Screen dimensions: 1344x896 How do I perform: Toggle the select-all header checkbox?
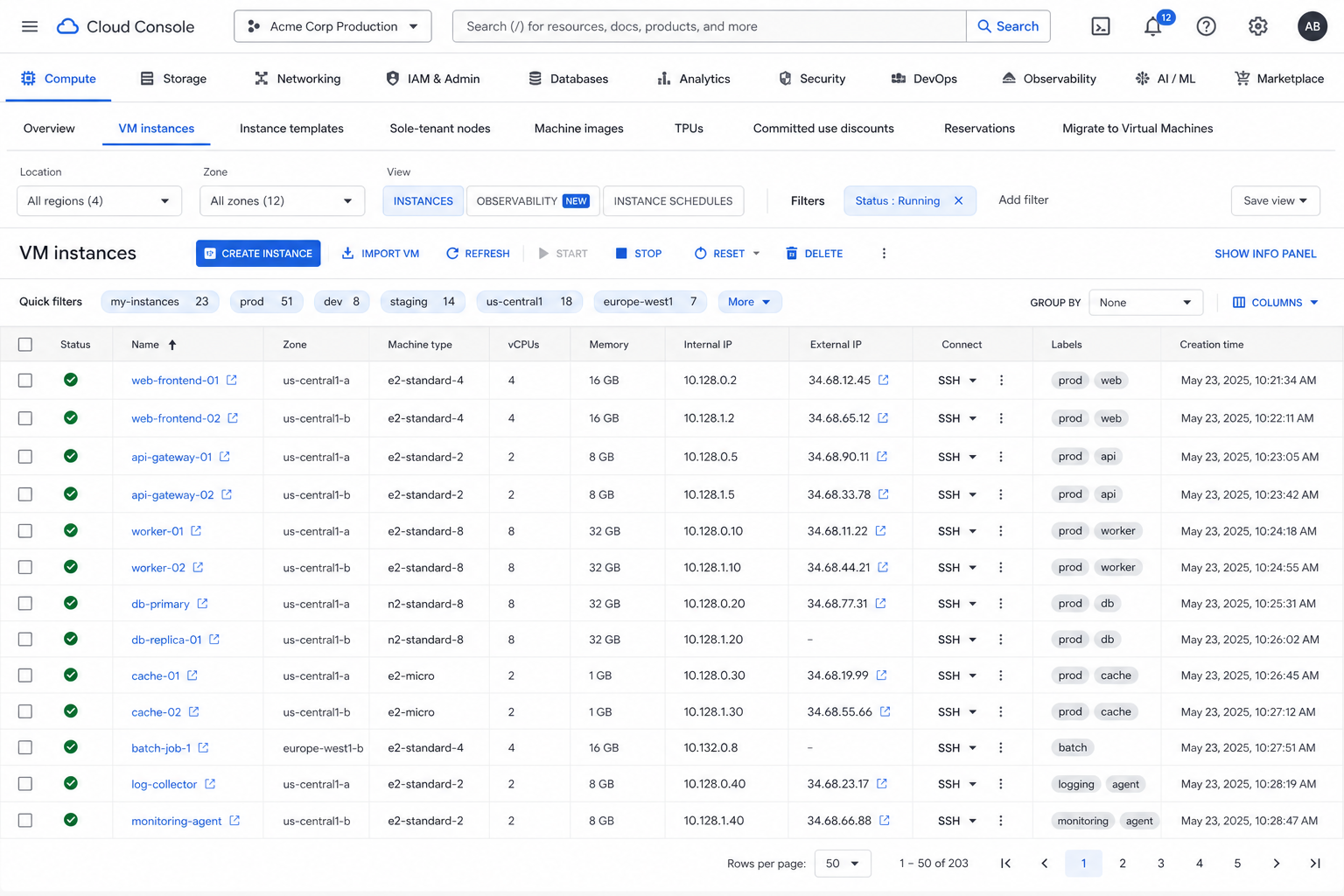tap(25, 345)
